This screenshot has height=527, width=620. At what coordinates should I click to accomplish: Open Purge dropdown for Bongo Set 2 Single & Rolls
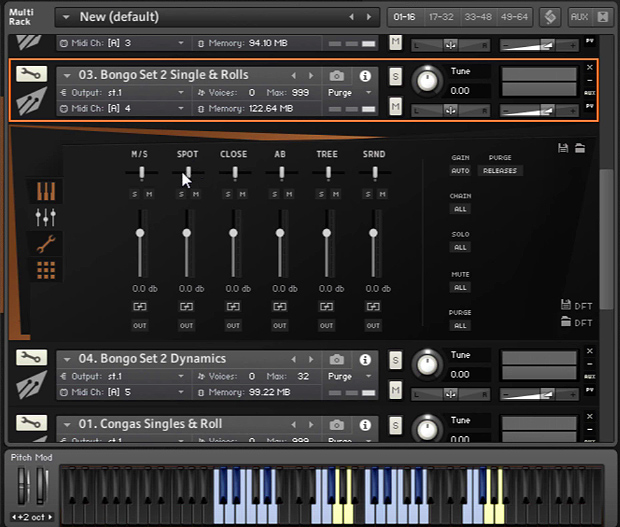pos(369,93)
